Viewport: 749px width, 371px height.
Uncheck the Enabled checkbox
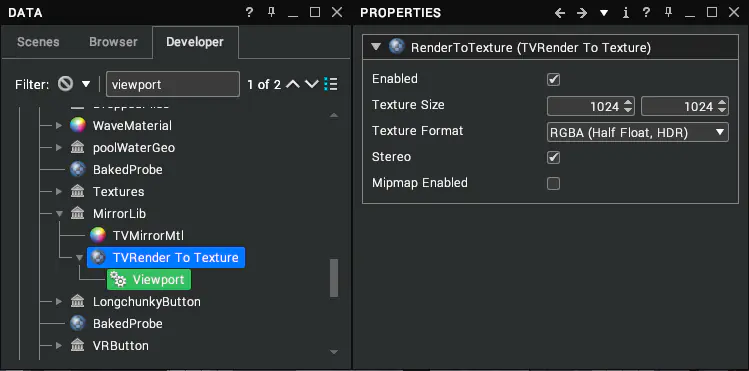point(554,79)
